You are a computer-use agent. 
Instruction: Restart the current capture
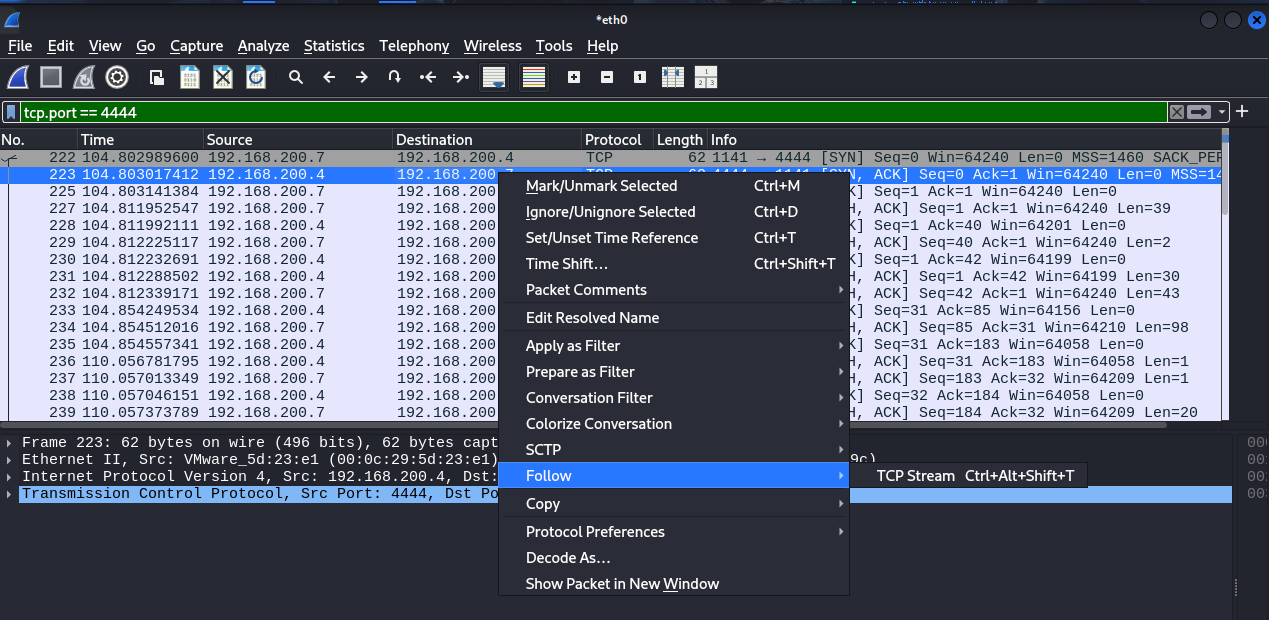click(x=84, y=77)
